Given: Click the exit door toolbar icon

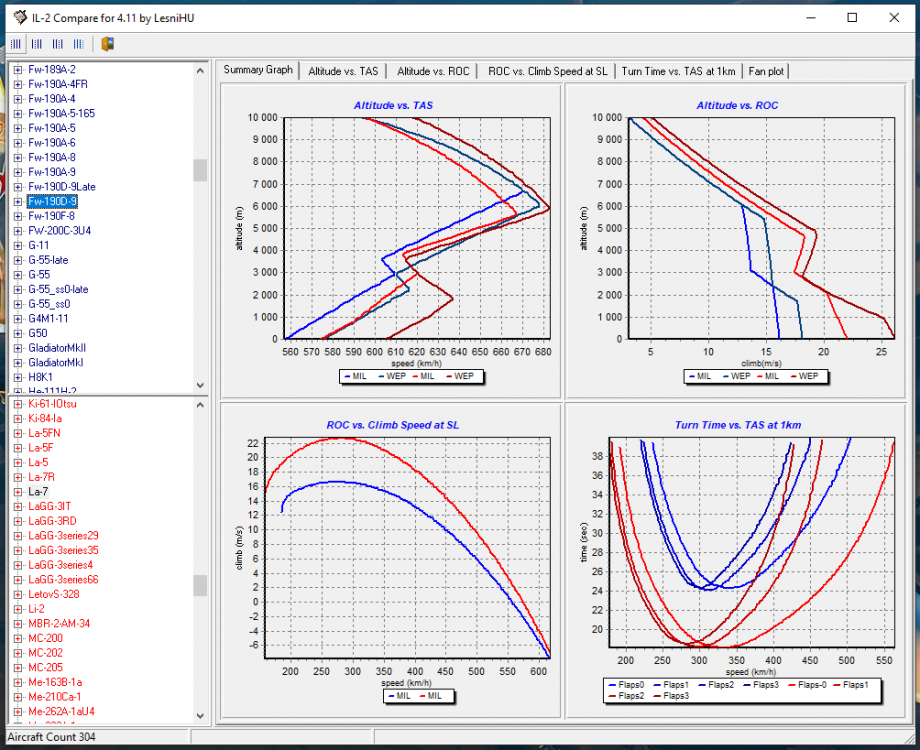Looking at the screenshot, I should pyautogui.click(x=108, y=44).
